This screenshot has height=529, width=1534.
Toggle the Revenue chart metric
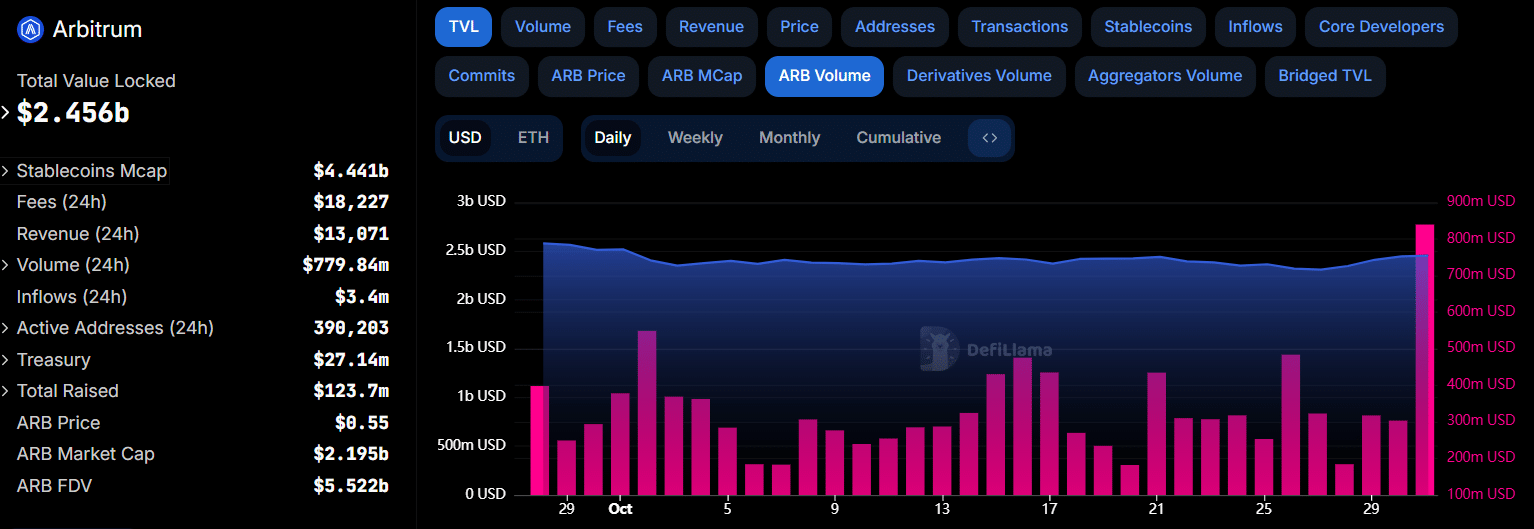click(x=711, y=27)
